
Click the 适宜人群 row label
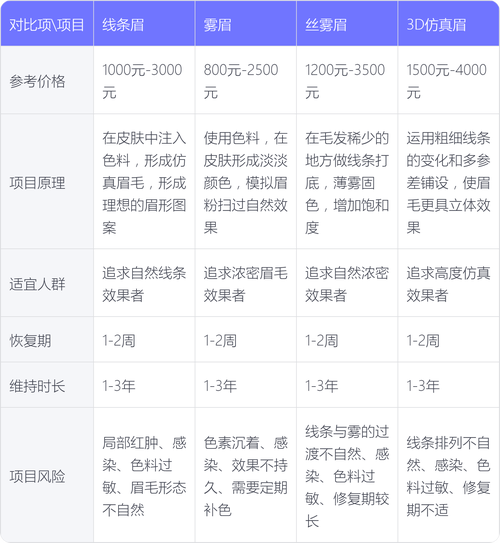click(47, 283)
